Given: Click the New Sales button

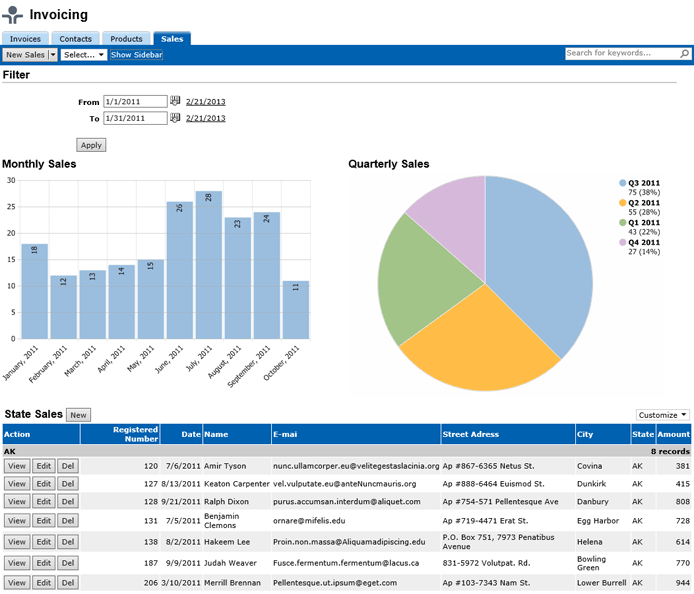Looking at the screenshot, I should tap(25, 54).
